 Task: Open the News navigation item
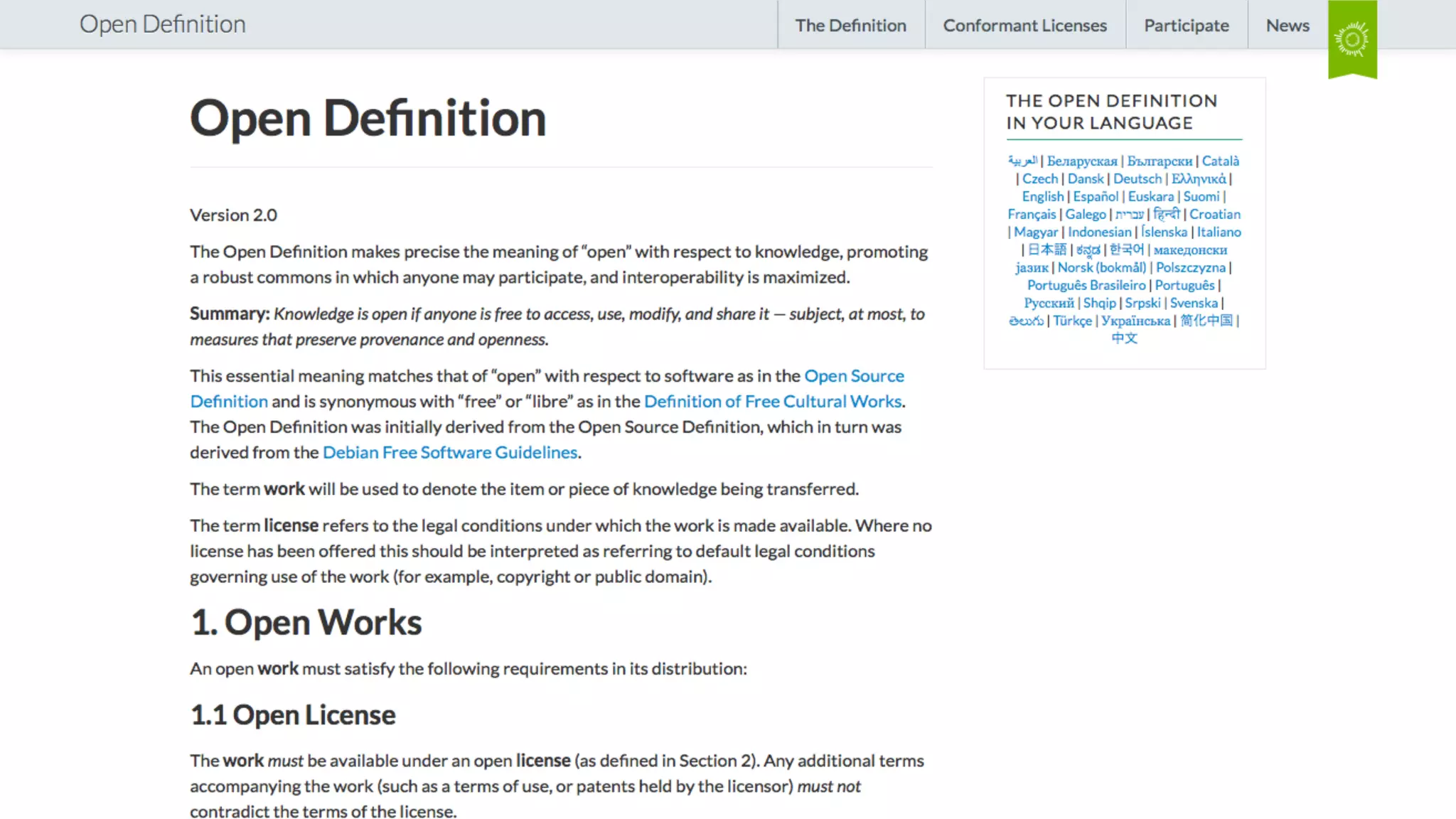1287,26
